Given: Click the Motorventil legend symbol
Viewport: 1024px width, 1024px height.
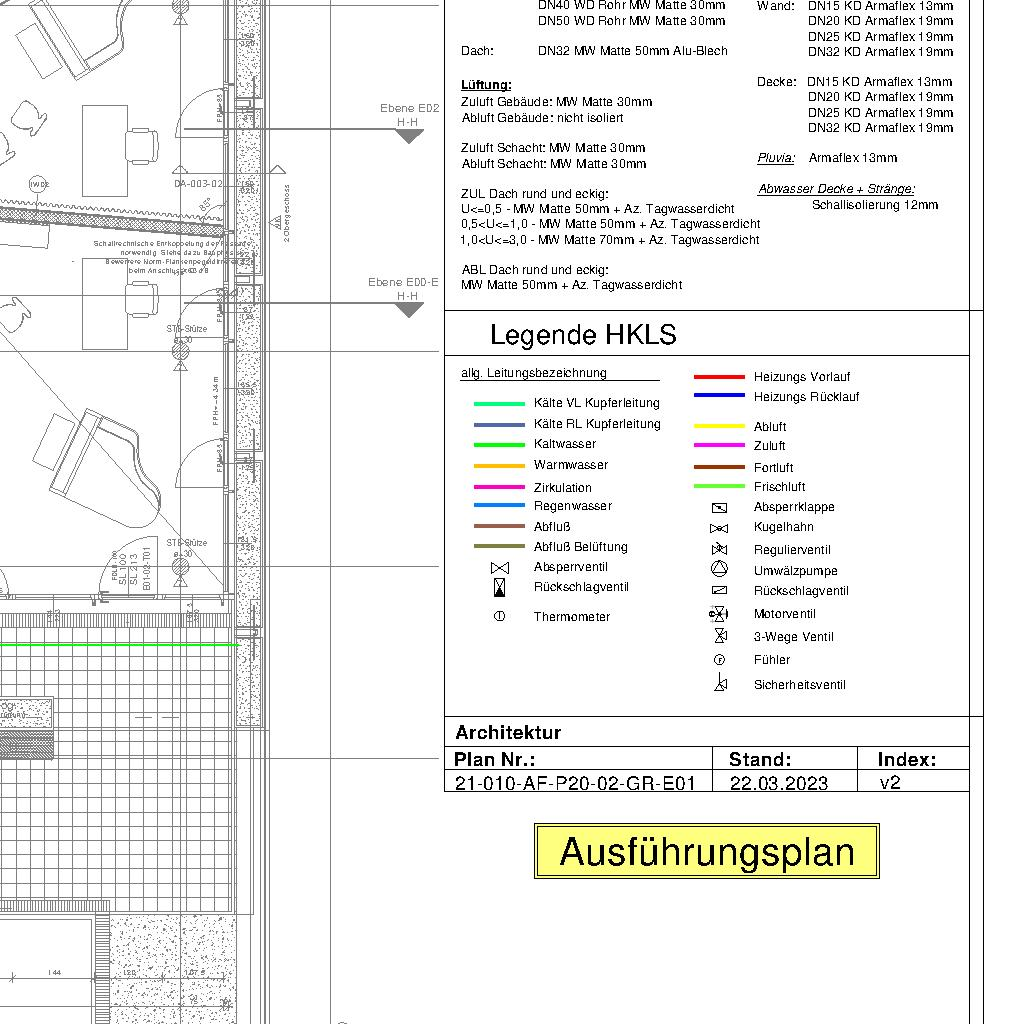Looking at the screenshot, I should click(718, 613).
